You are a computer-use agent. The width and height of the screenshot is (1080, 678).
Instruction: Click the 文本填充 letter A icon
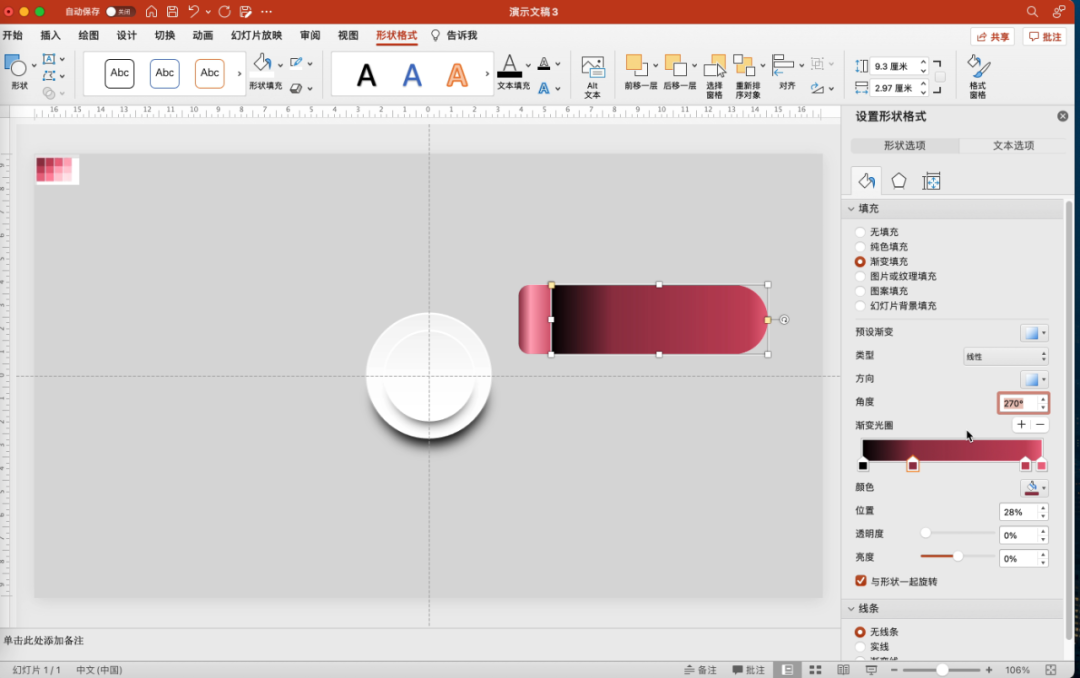[509, 66]
